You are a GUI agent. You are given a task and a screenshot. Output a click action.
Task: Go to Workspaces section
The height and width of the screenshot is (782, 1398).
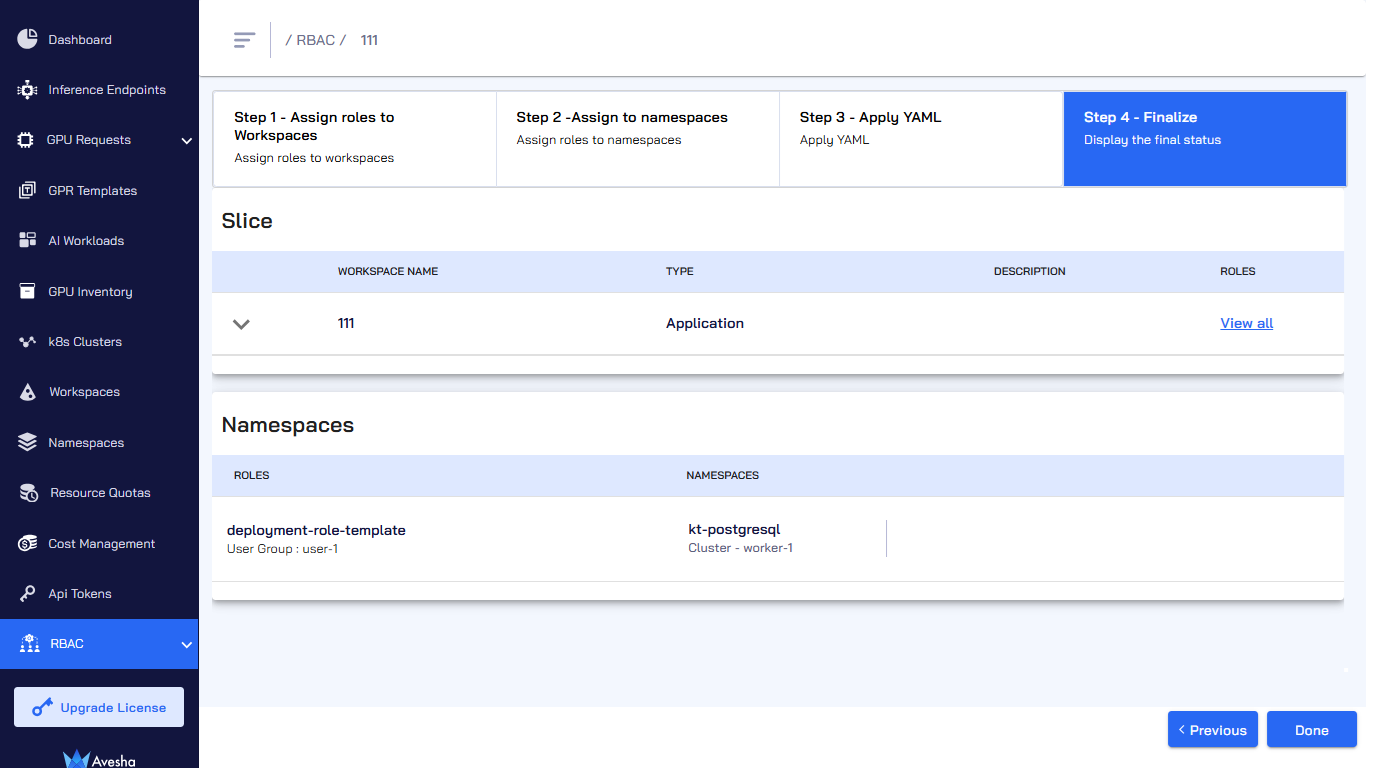click(84, 392)
